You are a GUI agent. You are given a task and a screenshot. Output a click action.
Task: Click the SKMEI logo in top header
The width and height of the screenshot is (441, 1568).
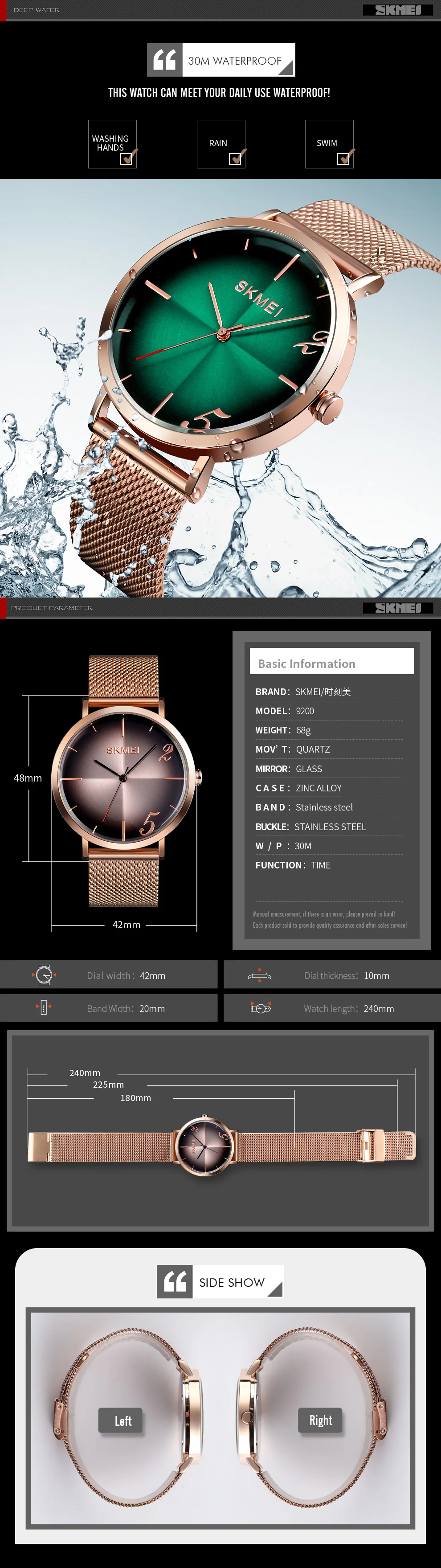pyautogui.click(x=398, y=10)
